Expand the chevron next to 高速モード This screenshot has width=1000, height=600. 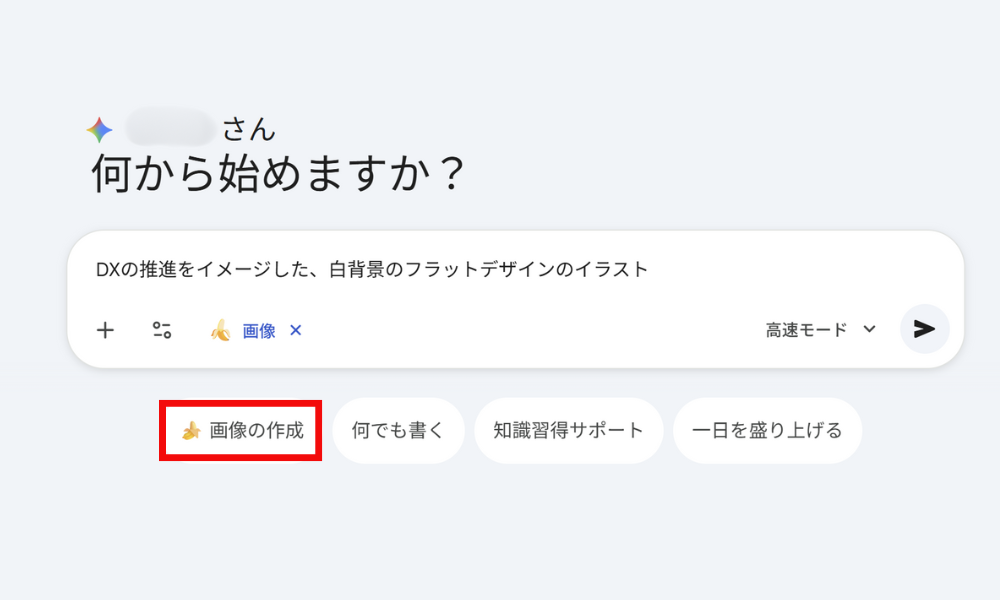pos(869,329)
